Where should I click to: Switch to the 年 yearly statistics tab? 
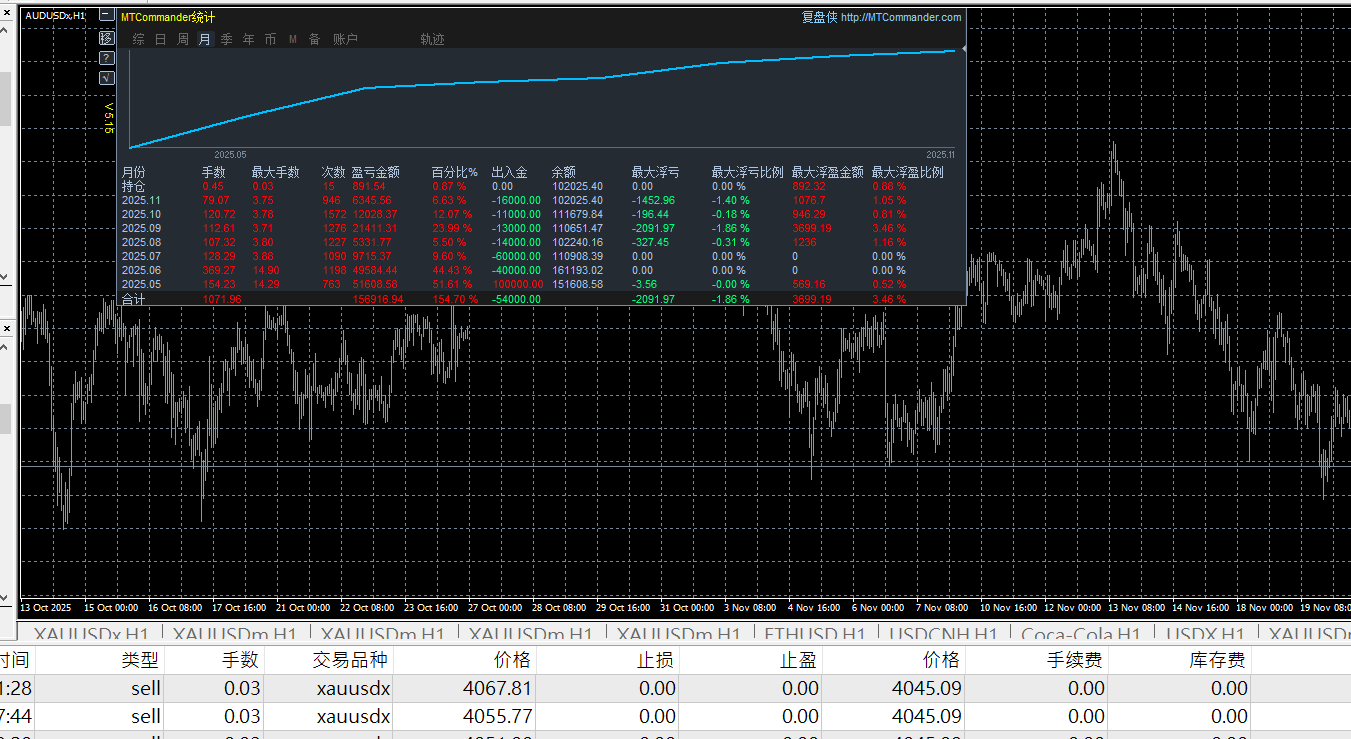pos(248,39)
